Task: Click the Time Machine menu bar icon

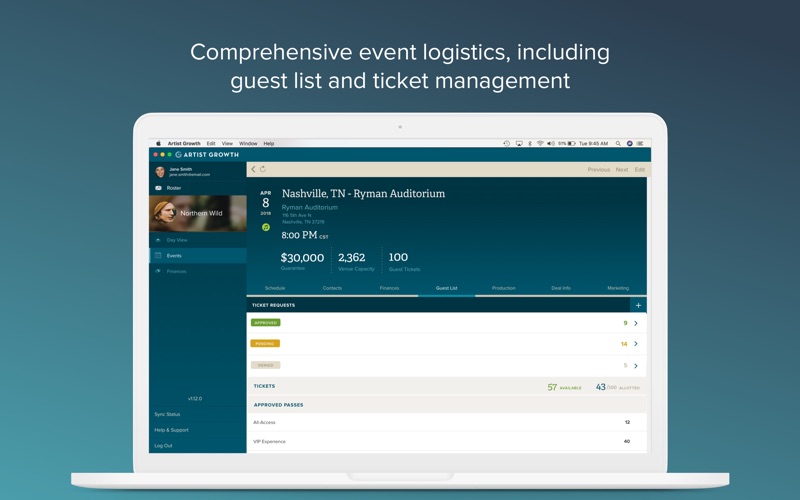Action: 507,143
